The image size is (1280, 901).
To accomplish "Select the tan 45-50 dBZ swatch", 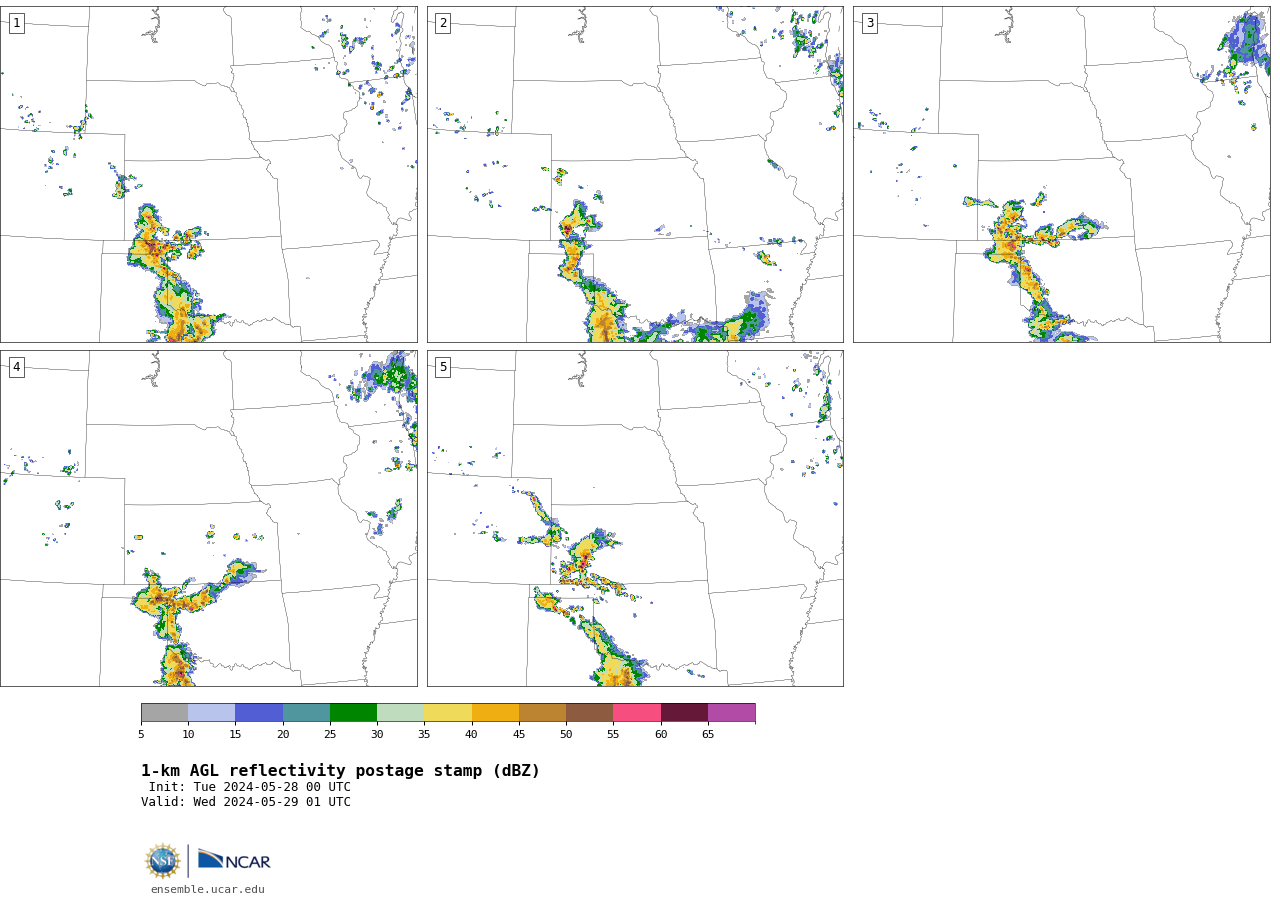I will coord(542,713).
